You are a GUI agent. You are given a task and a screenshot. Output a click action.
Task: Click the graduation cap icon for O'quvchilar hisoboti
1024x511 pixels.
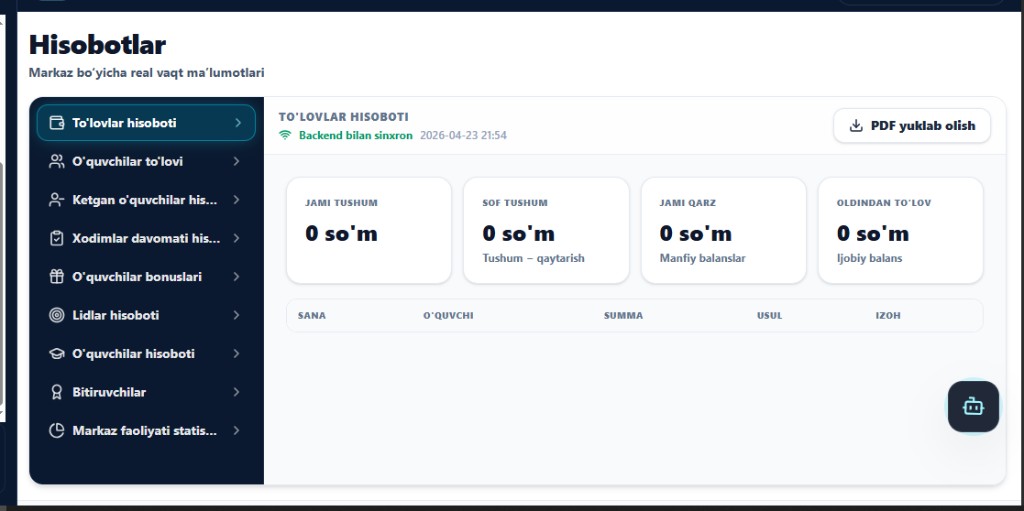pyautogui.click(x=57, y=354)
